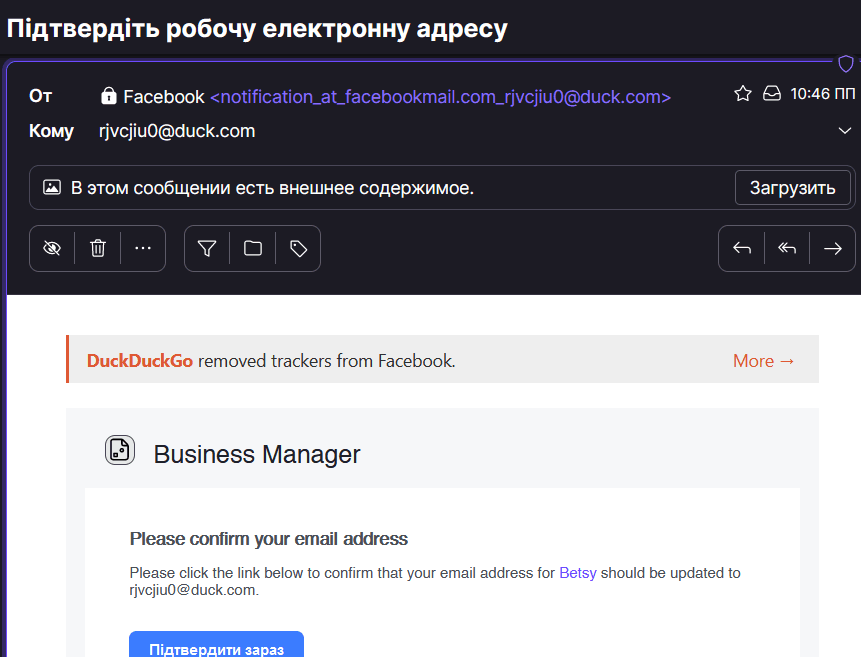Screen dimensions: 861x657
Task: Mark message as unread with crossed-eye icon
Action: 52,248
